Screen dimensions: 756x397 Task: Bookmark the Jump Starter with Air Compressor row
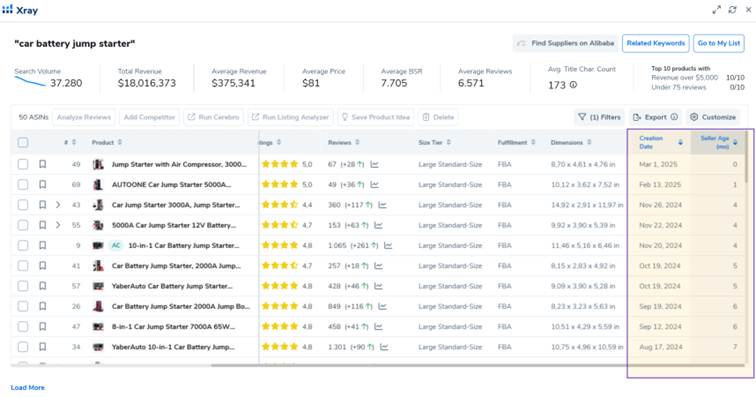point(42,164)
